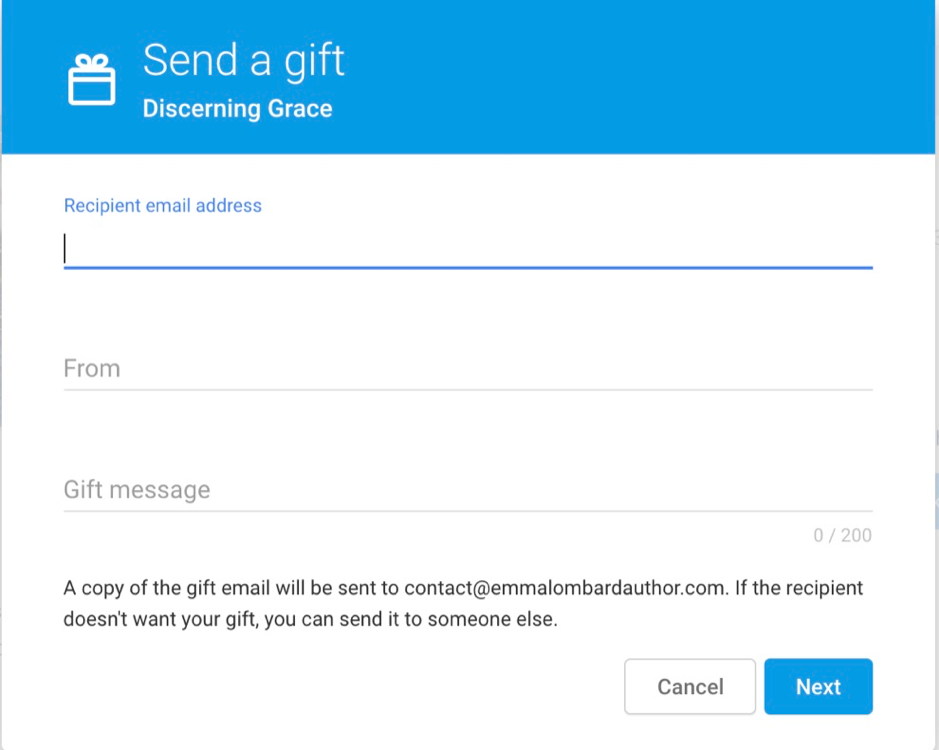Click the 'Send a gift' heading
Image resolution: width=939 pixels, height=750 pixels.
click(244, 61)
